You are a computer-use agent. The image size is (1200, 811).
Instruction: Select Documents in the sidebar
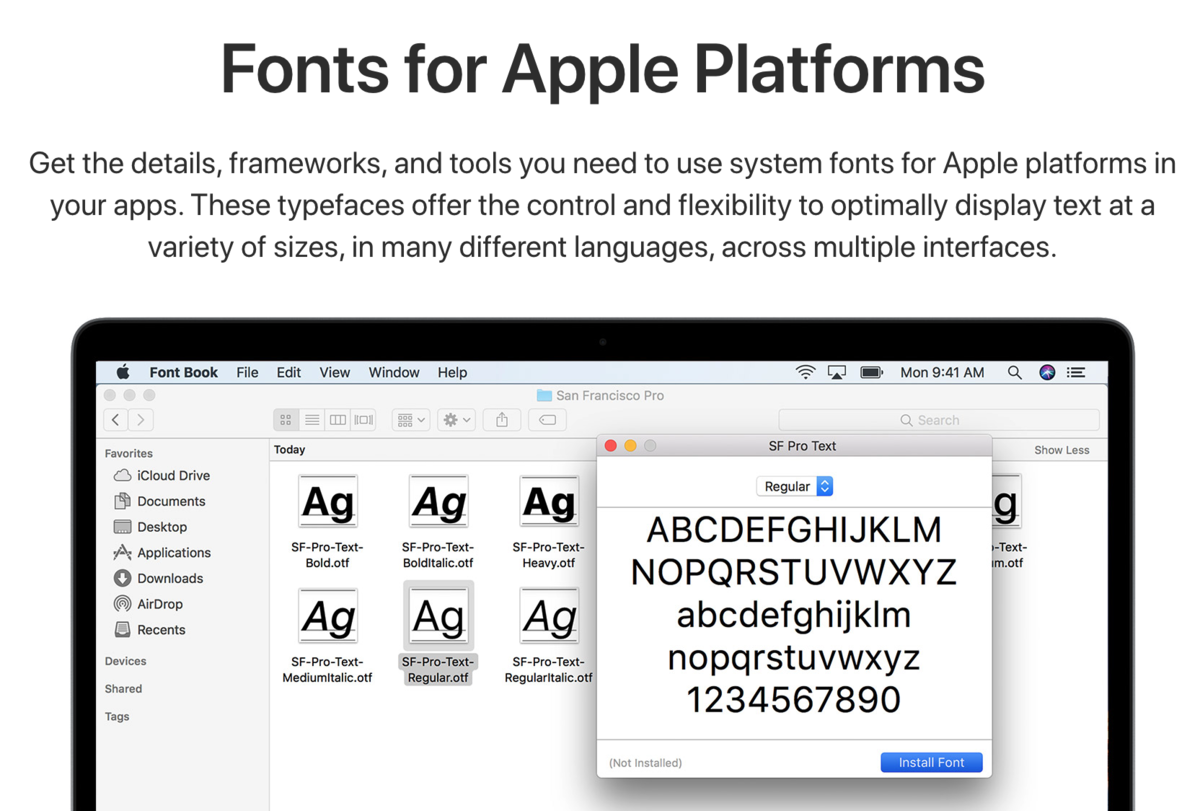point(160,501)
